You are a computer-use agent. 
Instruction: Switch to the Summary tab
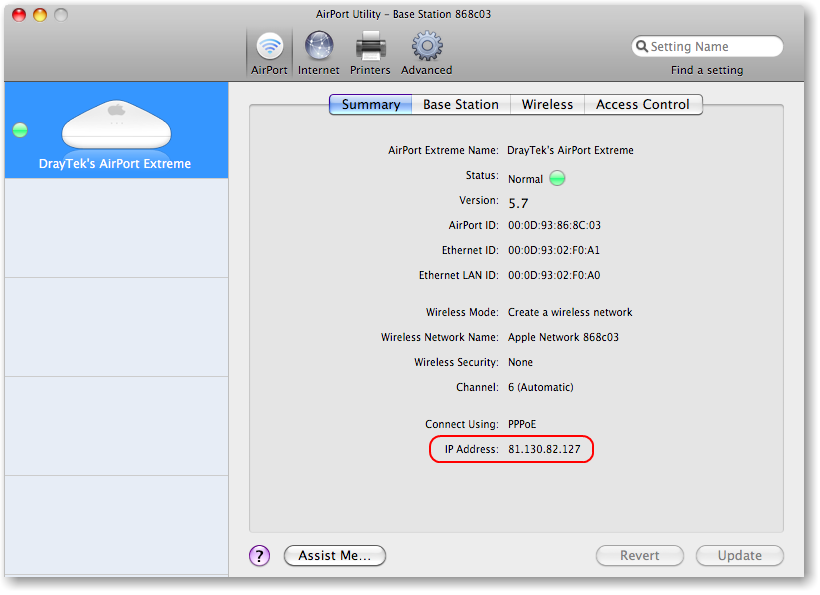click(371, 105)
